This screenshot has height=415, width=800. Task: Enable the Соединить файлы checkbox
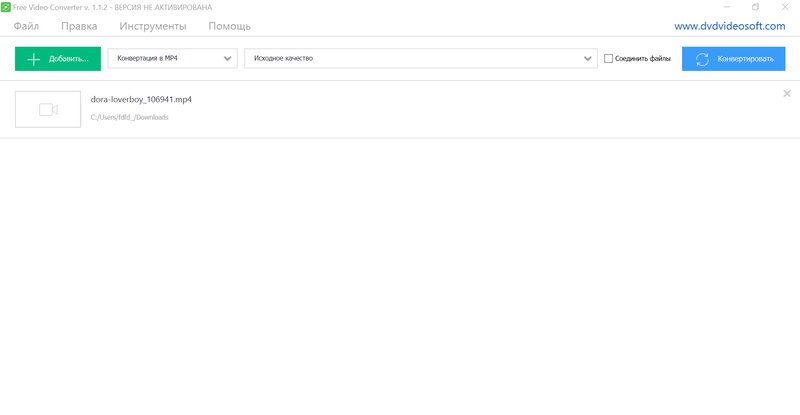coord(608,59)
